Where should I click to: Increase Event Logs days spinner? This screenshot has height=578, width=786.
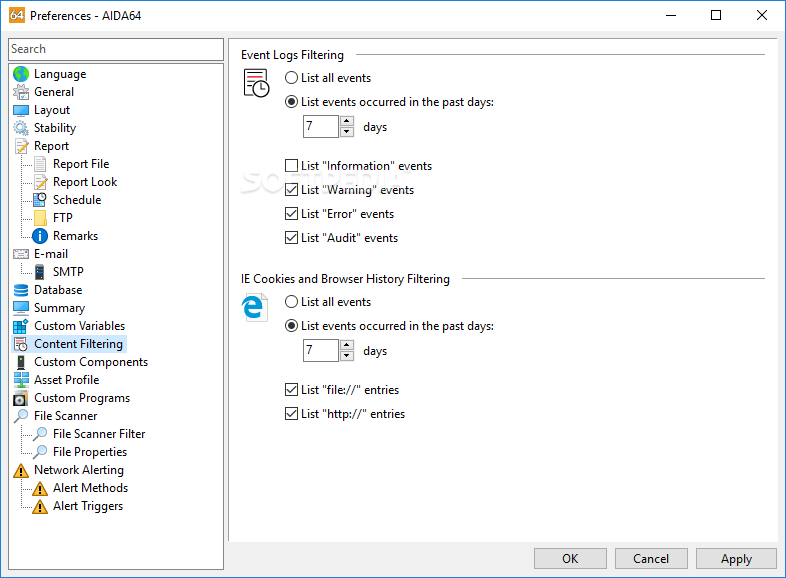(347, 121)
